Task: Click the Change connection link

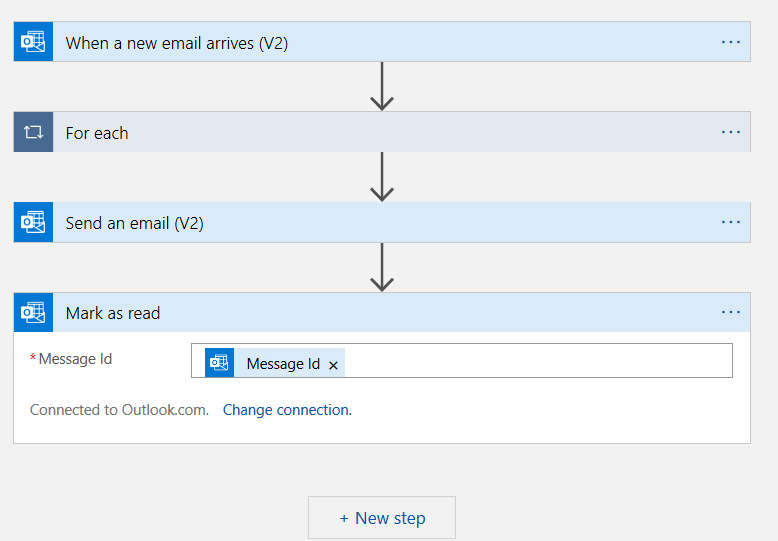Action: click(x=287, y=410)
